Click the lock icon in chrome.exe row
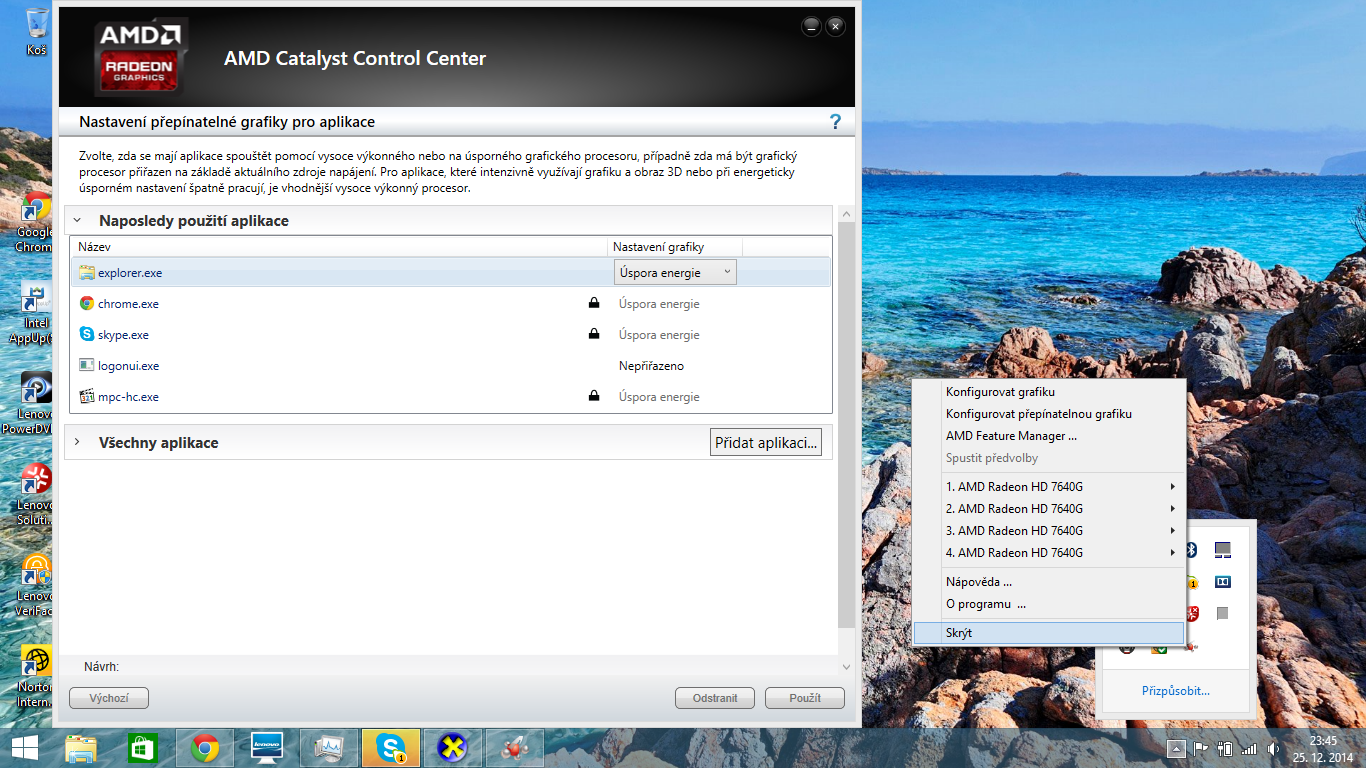The width and height of the screenshot is (1366, 768). pyautogui.click(x=594, y=303)
